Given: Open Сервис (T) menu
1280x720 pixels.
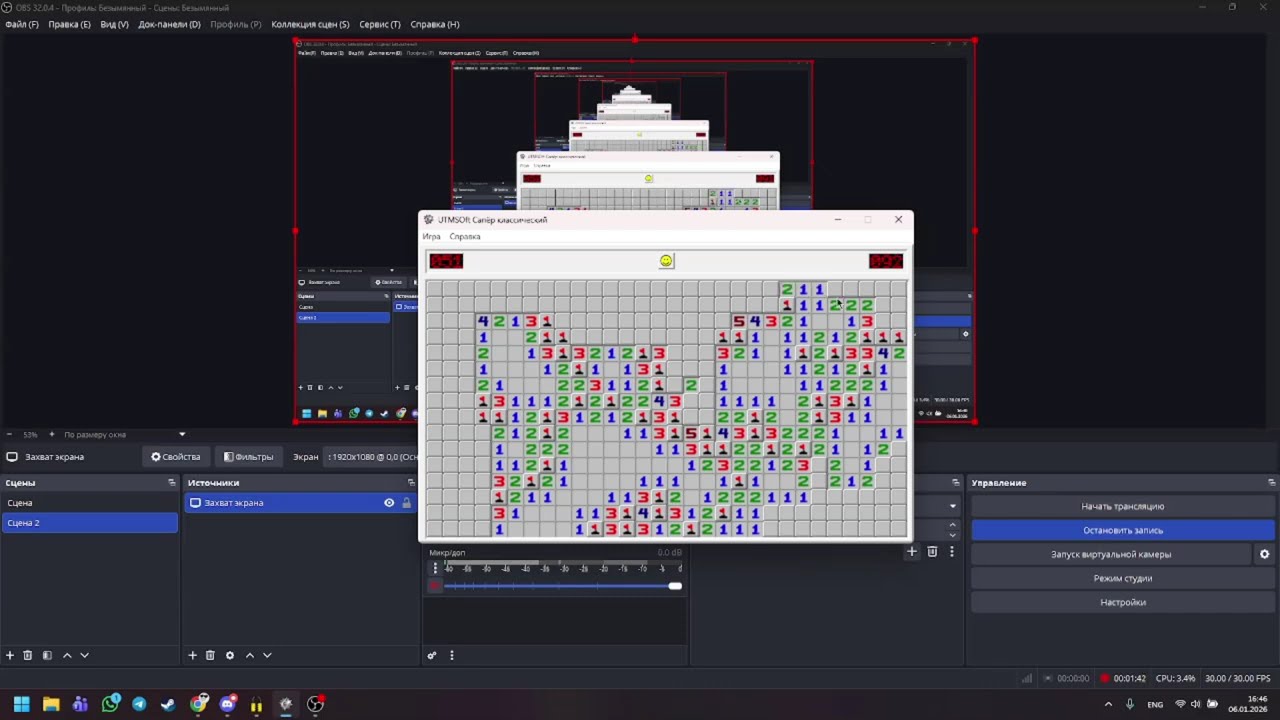Looking at the screenshot, I should coord(380,24).
